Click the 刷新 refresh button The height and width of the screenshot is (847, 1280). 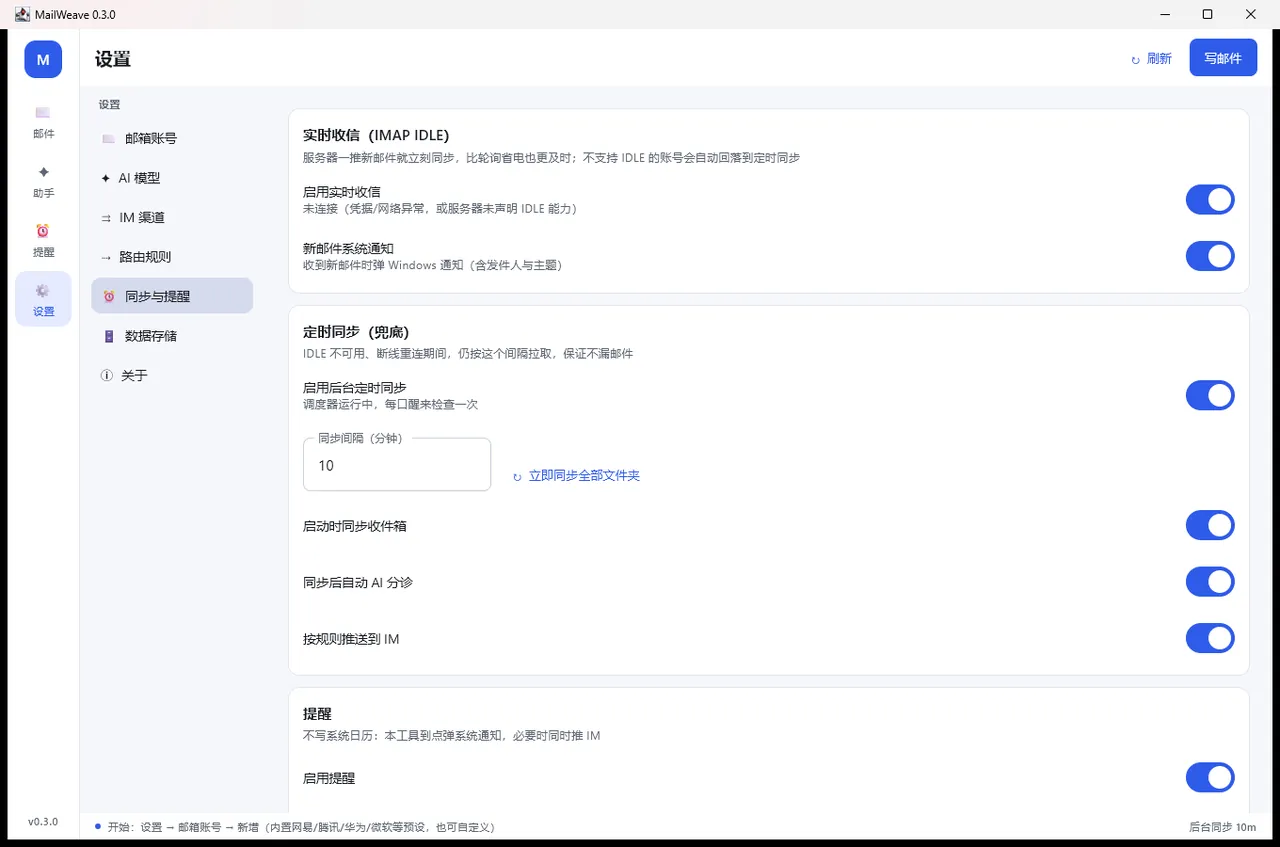(1151, 59)
